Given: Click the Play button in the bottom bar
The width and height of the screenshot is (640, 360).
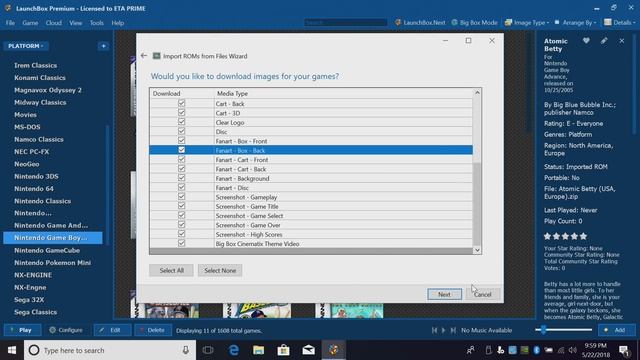Looking at the screenshot, I should (22, 330).
